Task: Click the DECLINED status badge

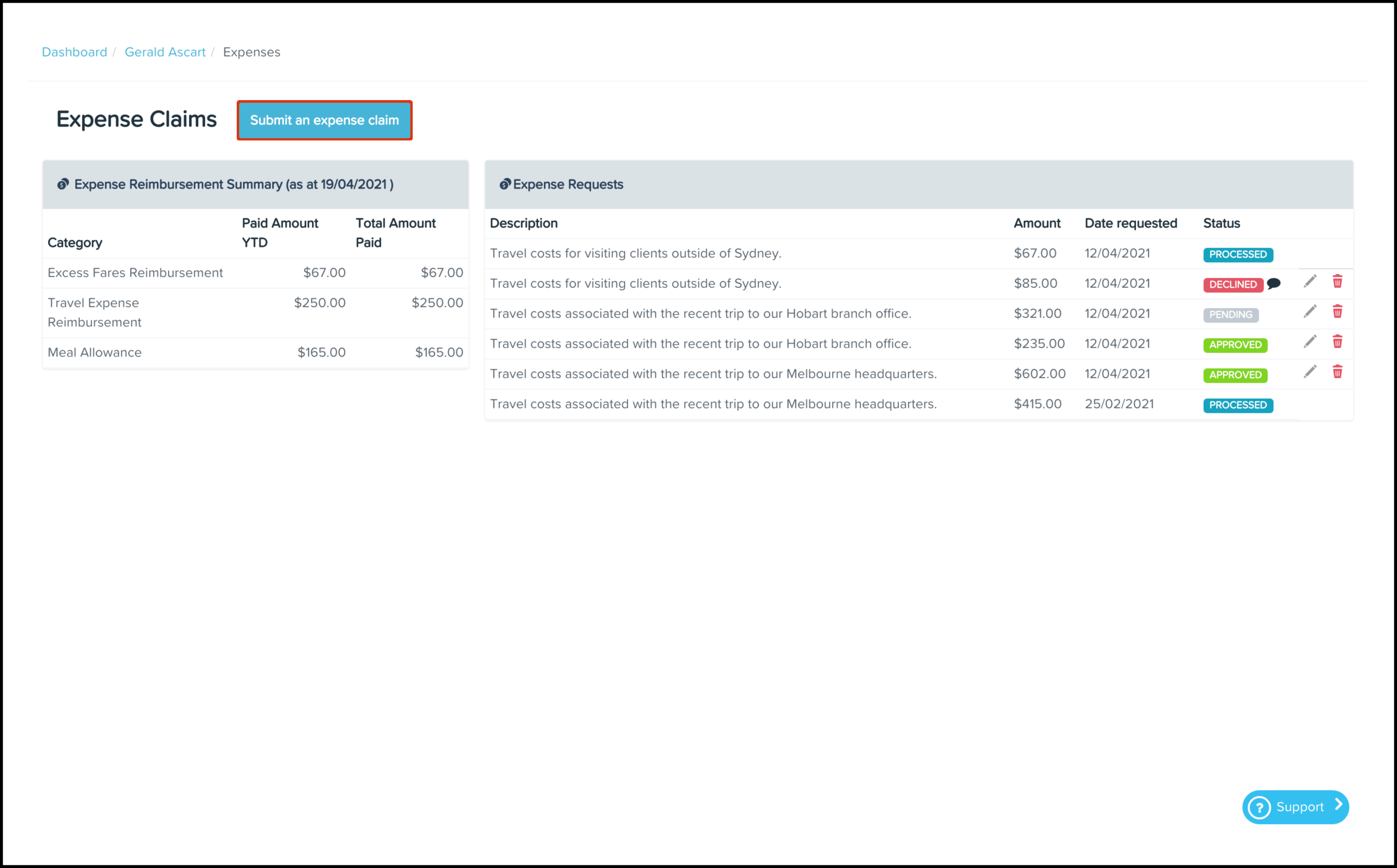Action: (x=1233, y=285)
